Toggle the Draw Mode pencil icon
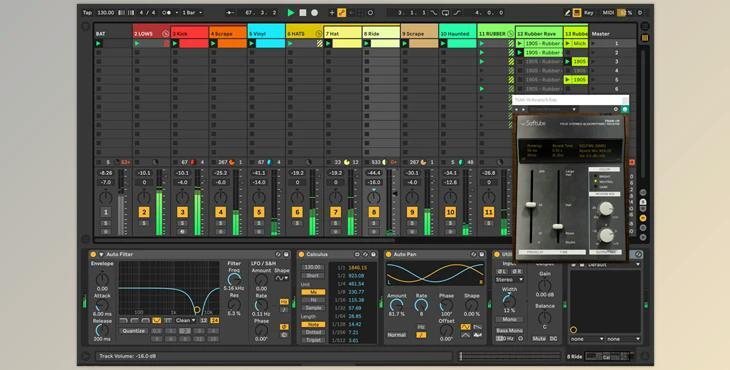 pyautogui.click(x=568, y=13)
